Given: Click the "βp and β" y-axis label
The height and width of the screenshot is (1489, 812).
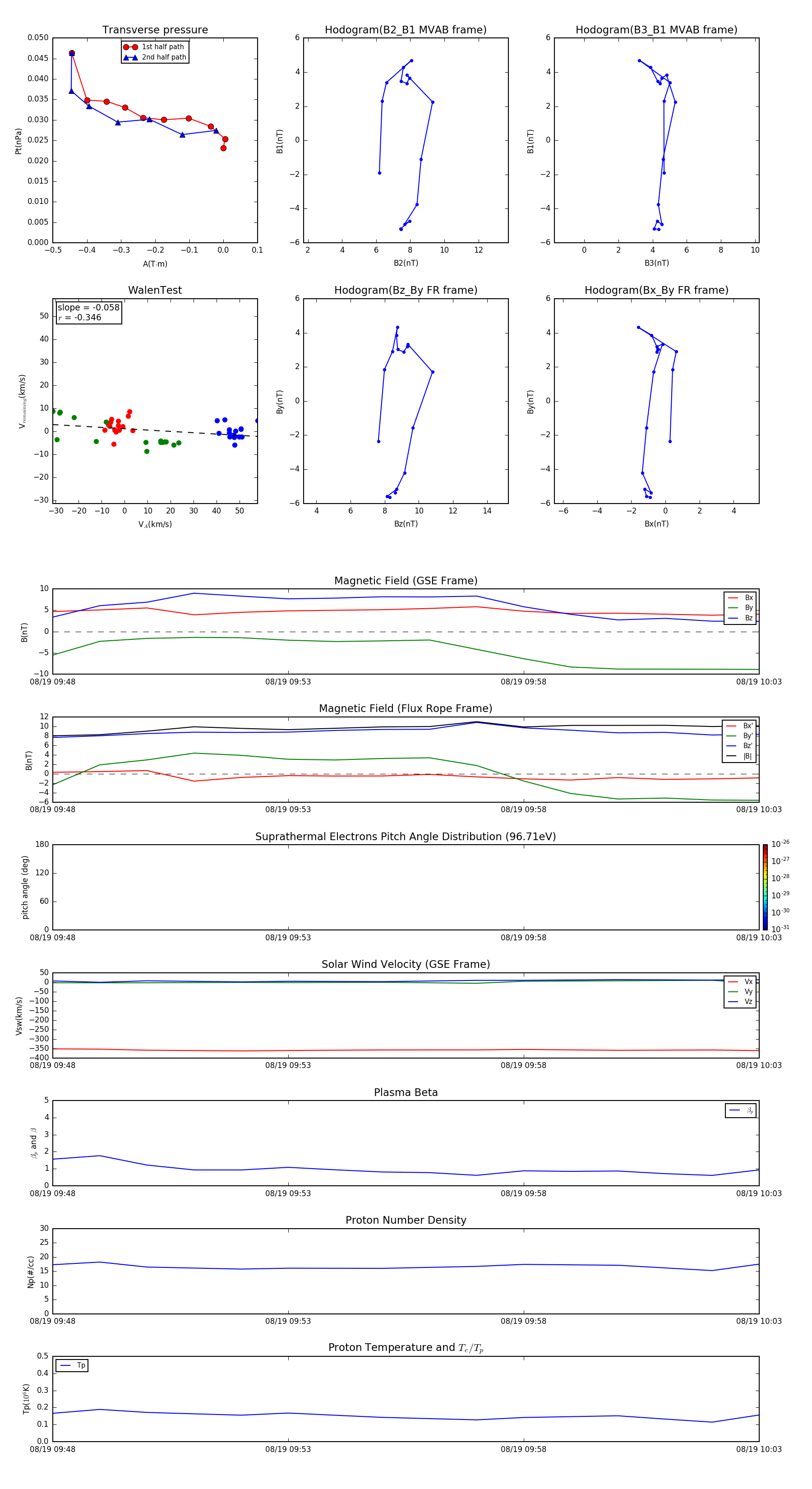Looking at the screenshot, I should tap(33, 1143).
